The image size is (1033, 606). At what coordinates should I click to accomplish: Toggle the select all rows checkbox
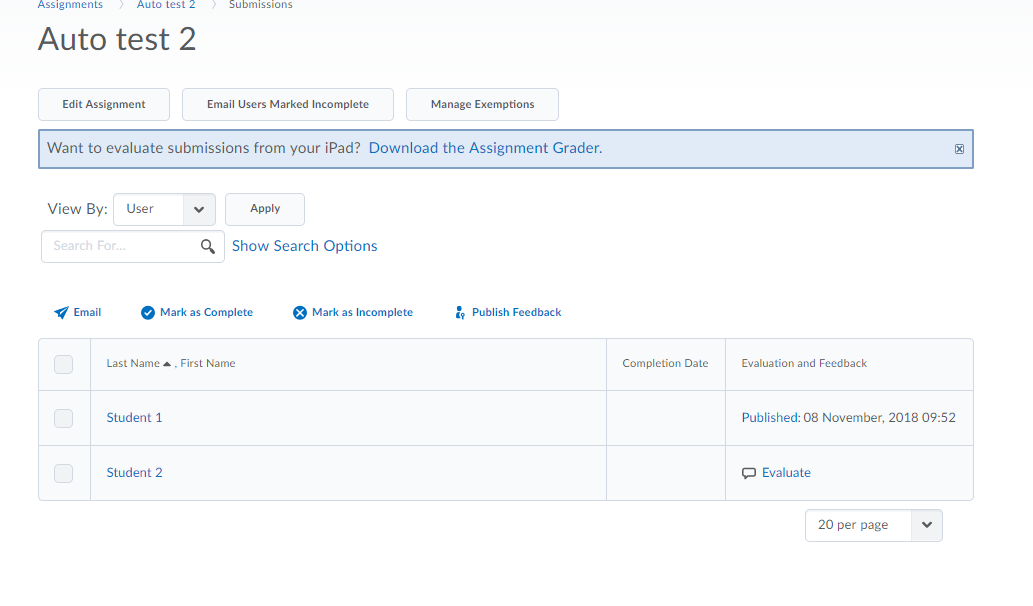64,364
